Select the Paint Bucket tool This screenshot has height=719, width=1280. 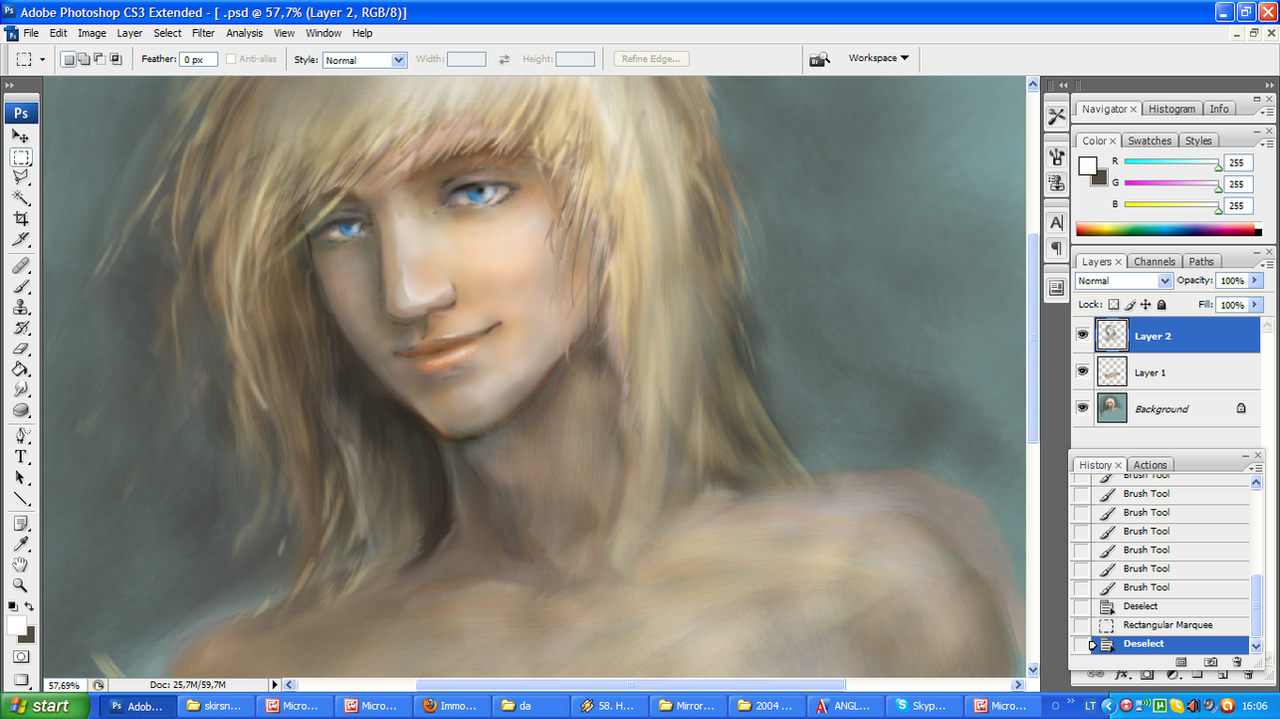[21, 369]
